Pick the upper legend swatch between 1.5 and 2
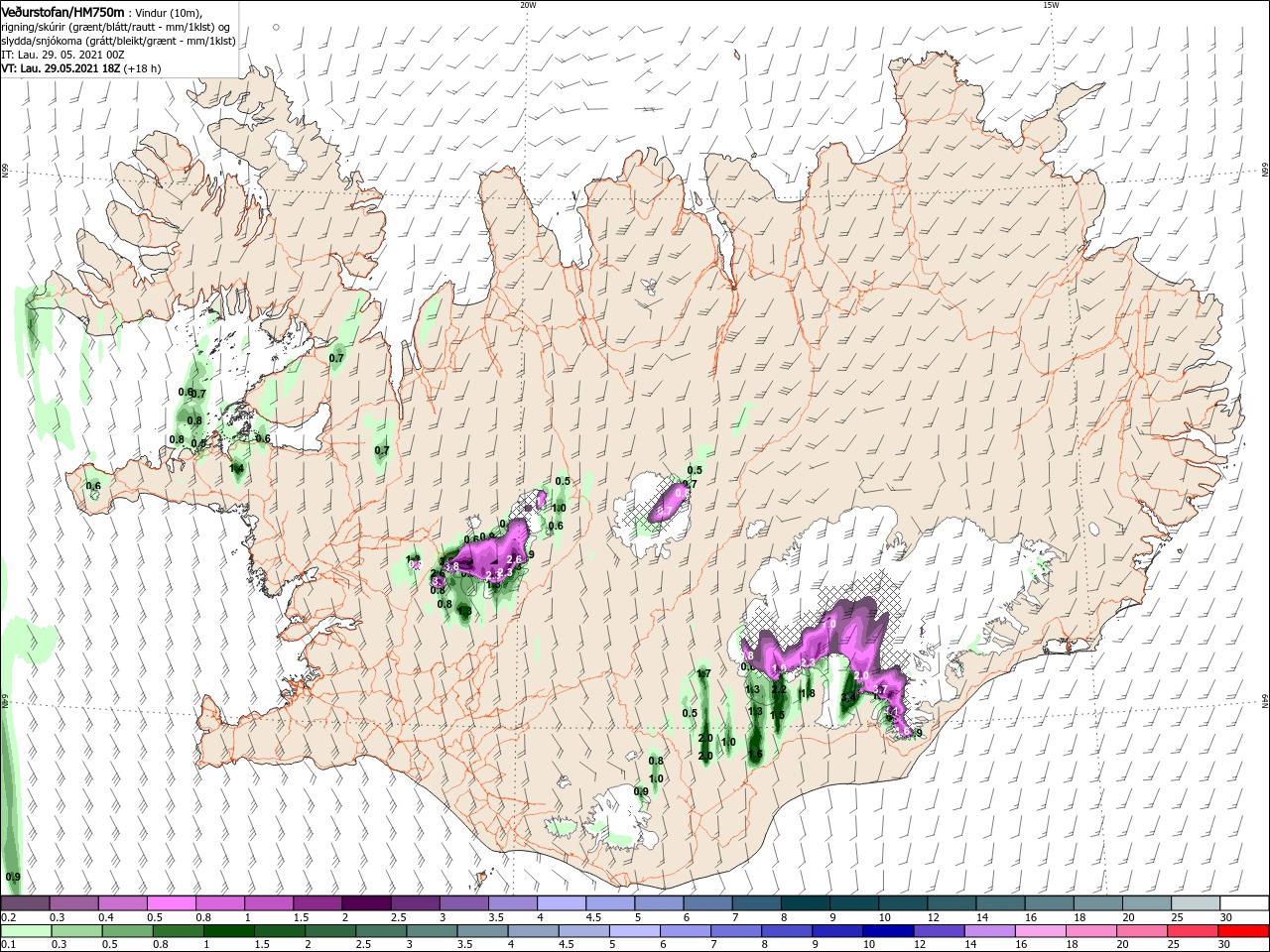The height and width of the screenshot is (952, 1270). click(x=317, y=903)
